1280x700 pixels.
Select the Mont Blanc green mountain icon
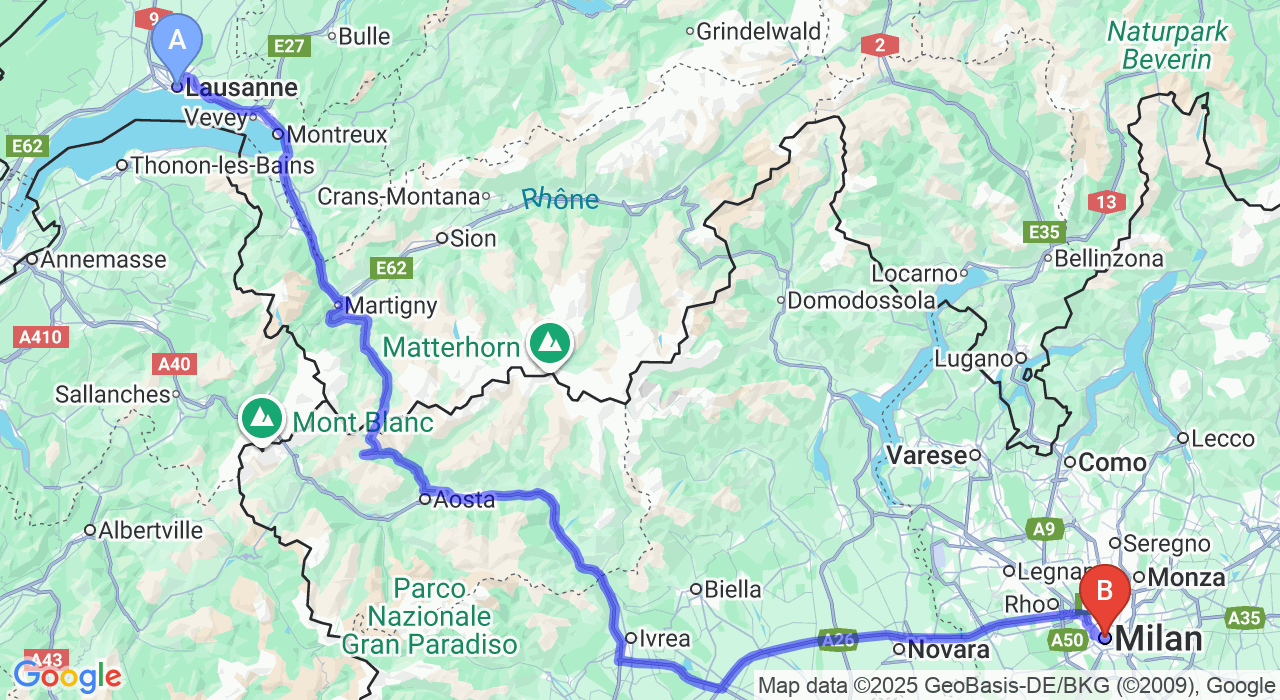(262, 418)
